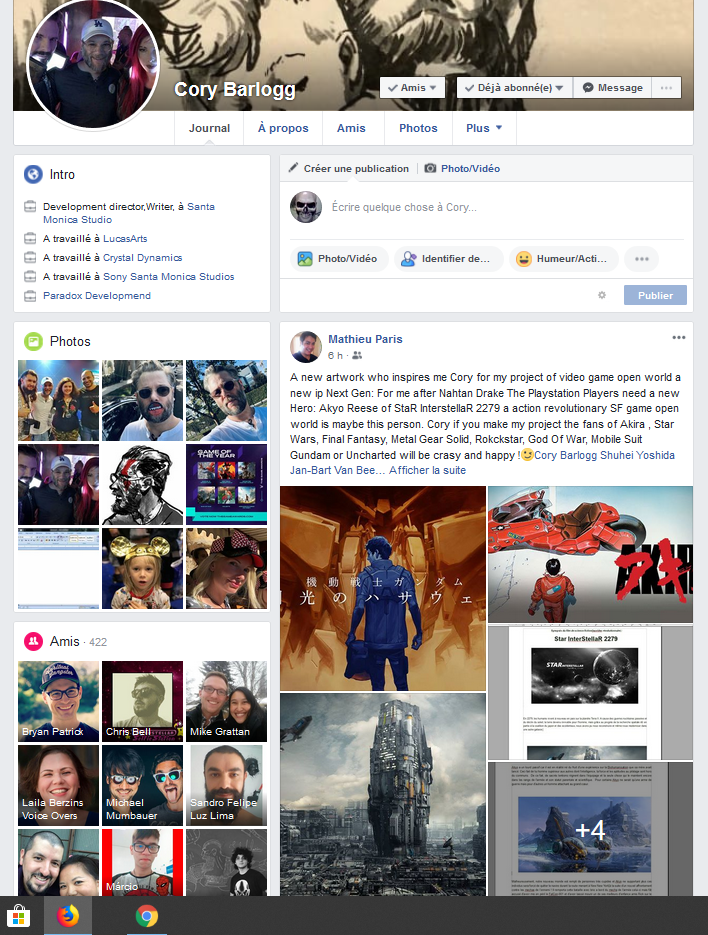Select the Photo/Vidéo tab with camera icon
Image resolution: width=708 pixels, height=935 pixels.
point(462,169)
